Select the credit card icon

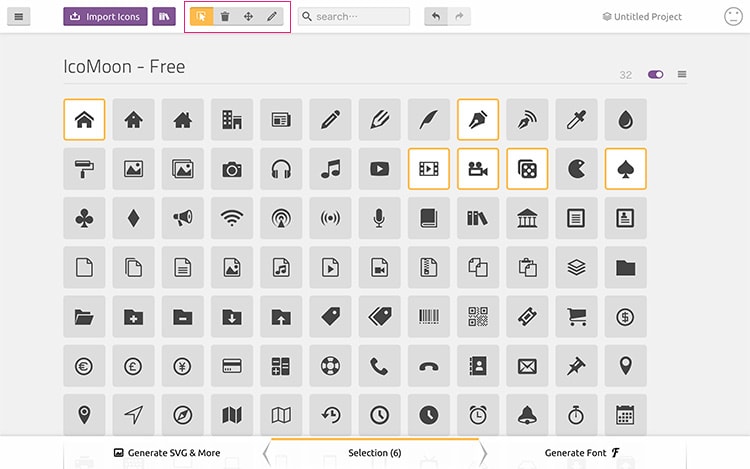[x=232, y=366]
